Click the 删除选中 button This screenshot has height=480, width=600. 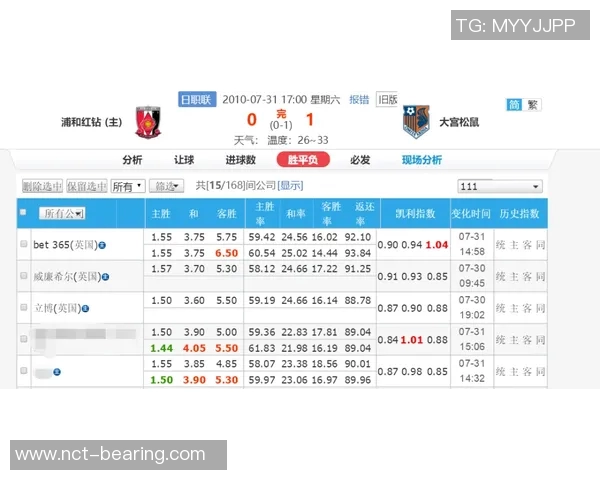tap(42, 186)
